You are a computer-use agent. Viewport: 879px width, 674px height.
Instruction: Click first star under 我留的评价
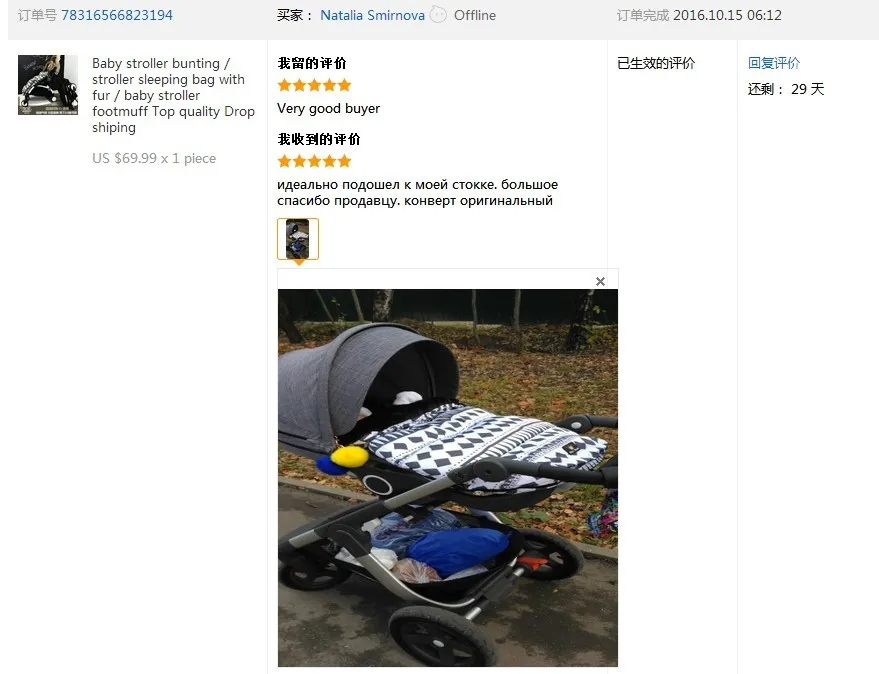click(284, 85)
